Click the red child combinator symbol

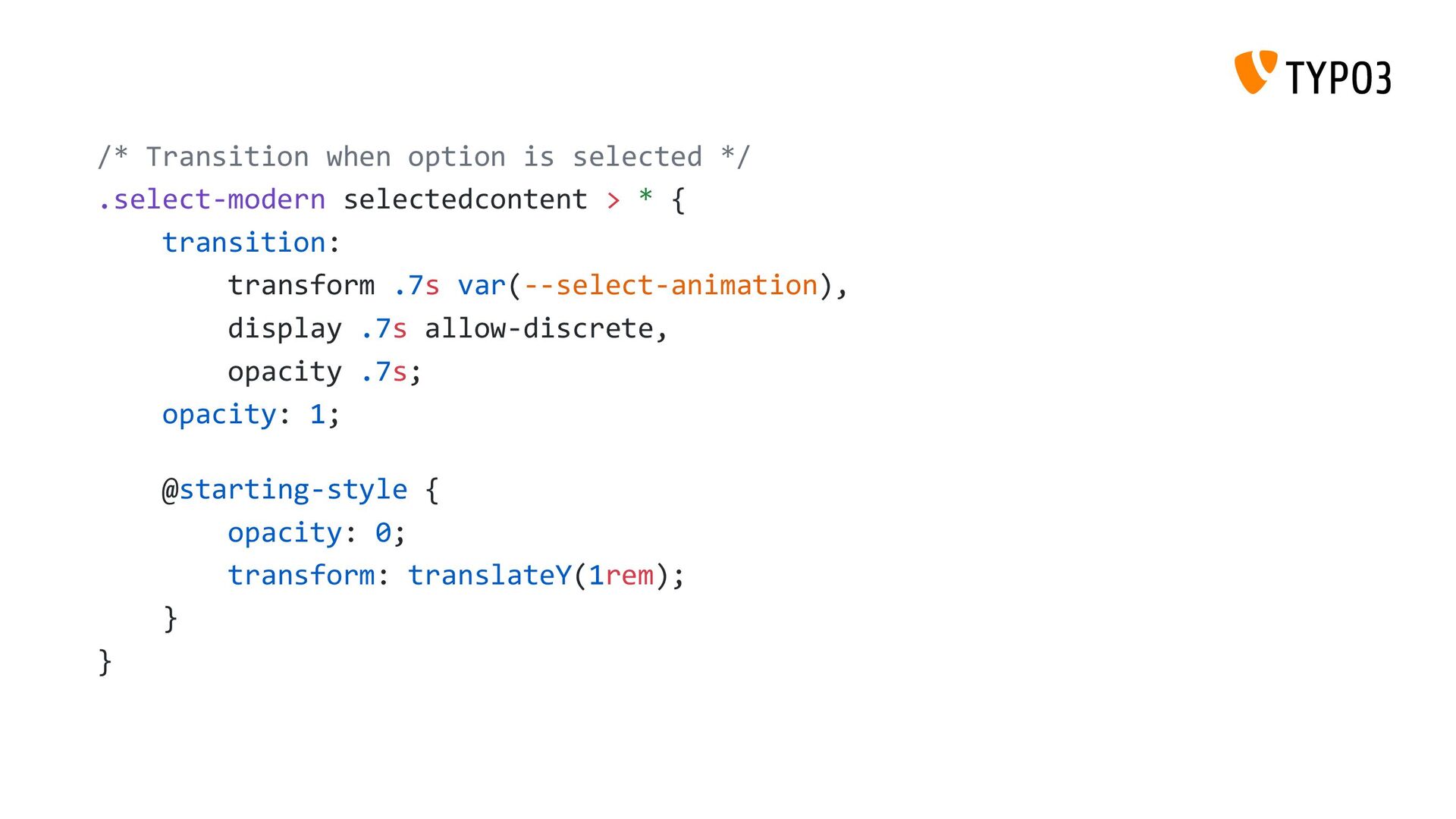pos(613,200)
